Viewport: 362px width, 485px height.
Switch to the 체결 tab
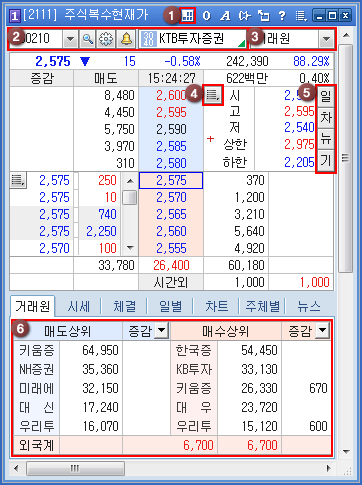[x=124, y=306]
